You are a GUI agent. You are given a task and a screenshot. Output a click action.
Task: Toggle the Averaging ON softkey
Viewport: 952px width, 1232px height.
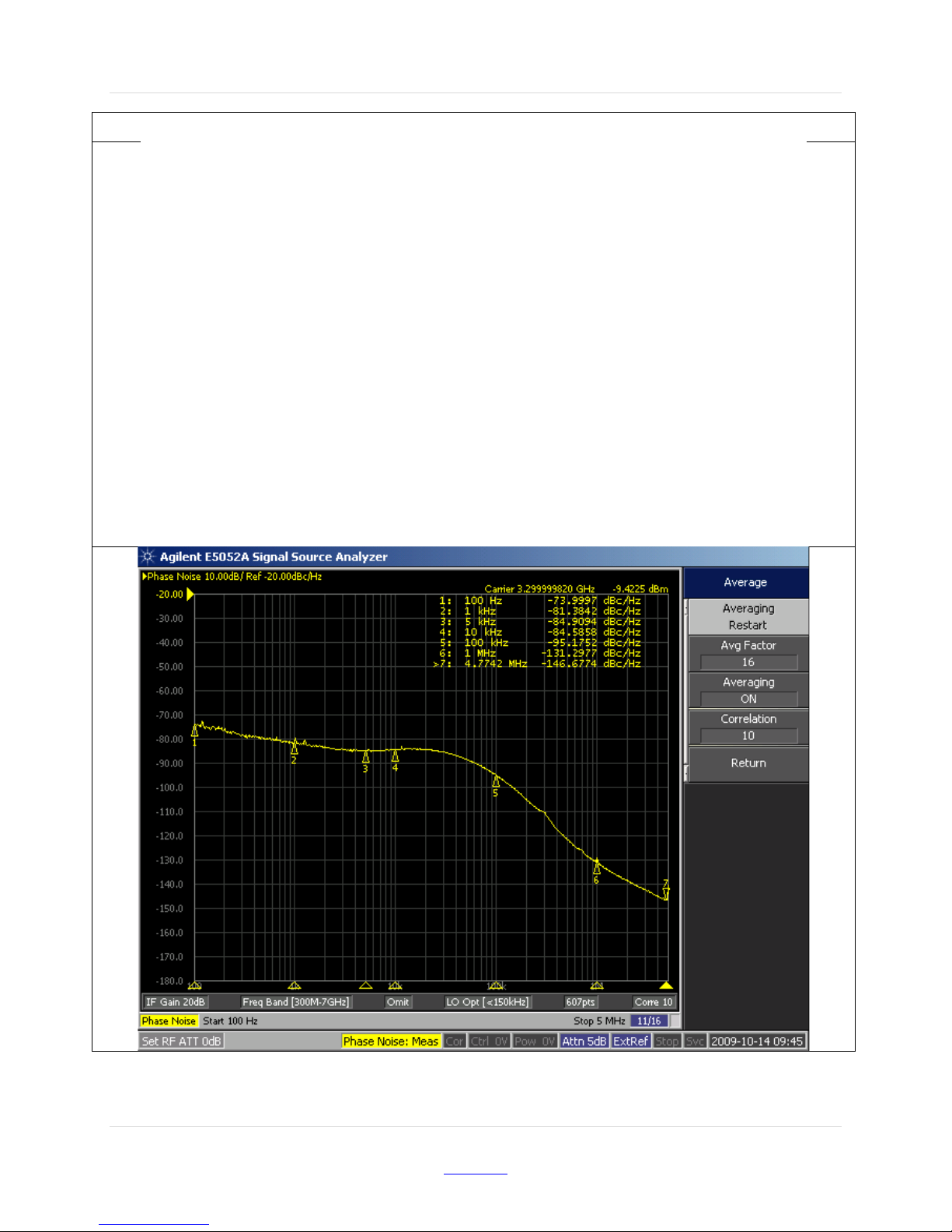coord(748,690)
